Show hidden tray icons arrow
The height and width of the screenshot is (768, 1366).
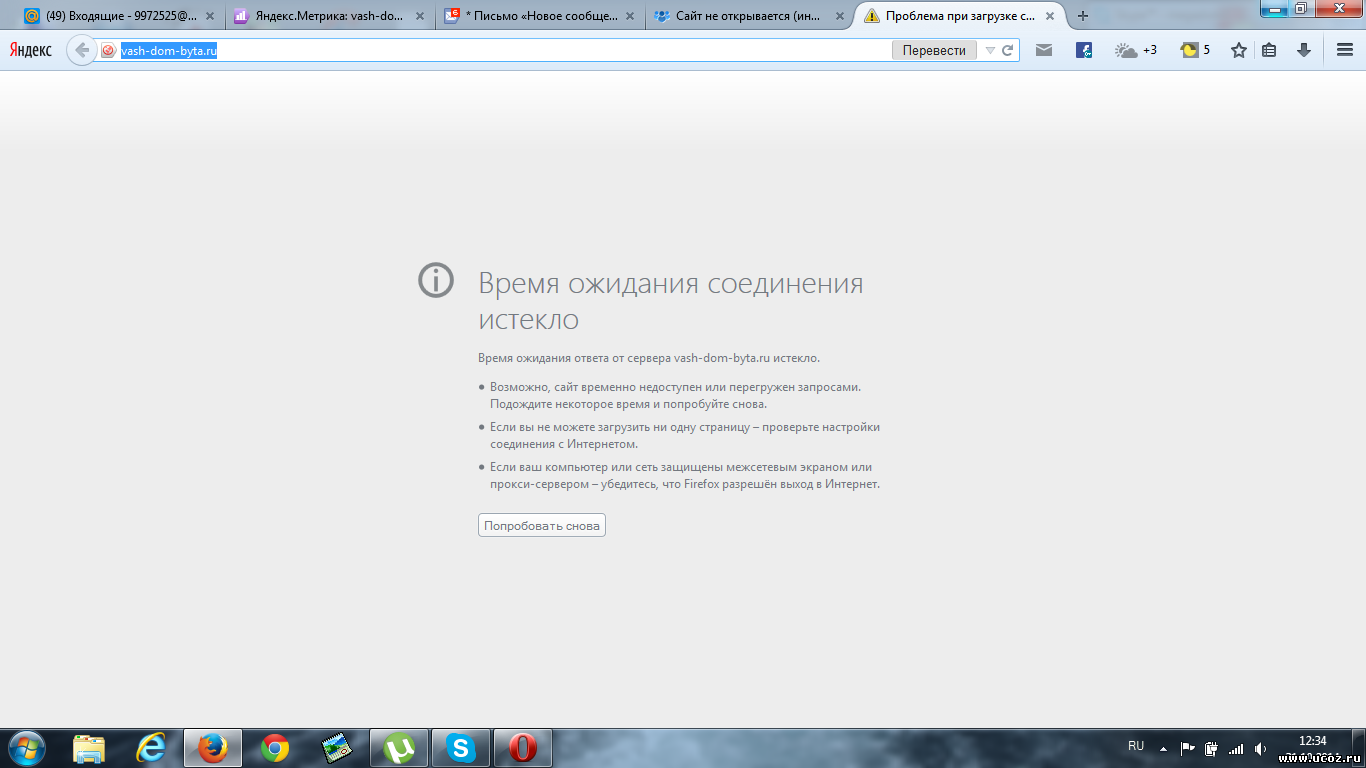pos(1163,748)
